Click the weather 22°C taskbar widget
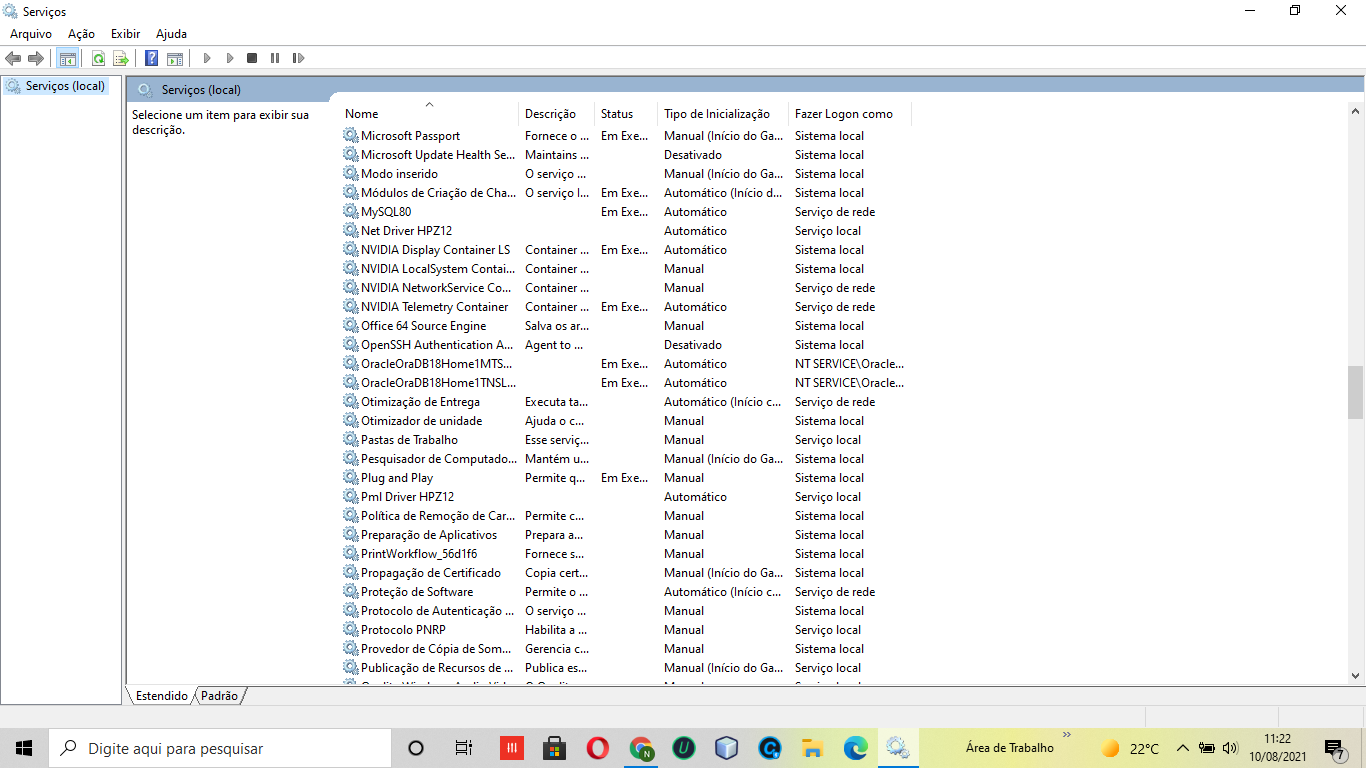1366x768 pixels. pos(1130,748)
